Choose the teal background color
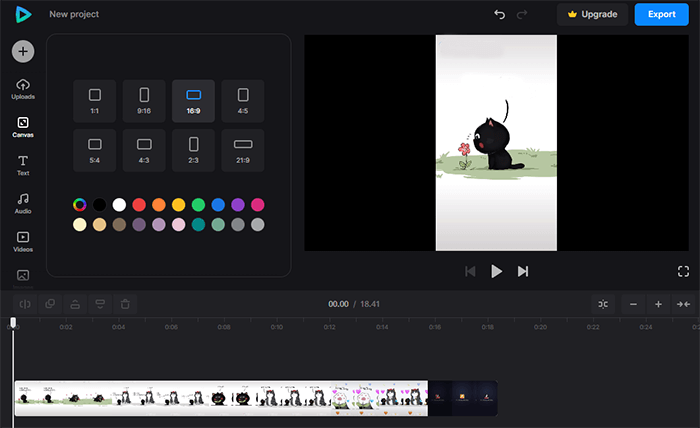This screenshot has width=700, height=428. pyautogui.click(x=198, y=224)
